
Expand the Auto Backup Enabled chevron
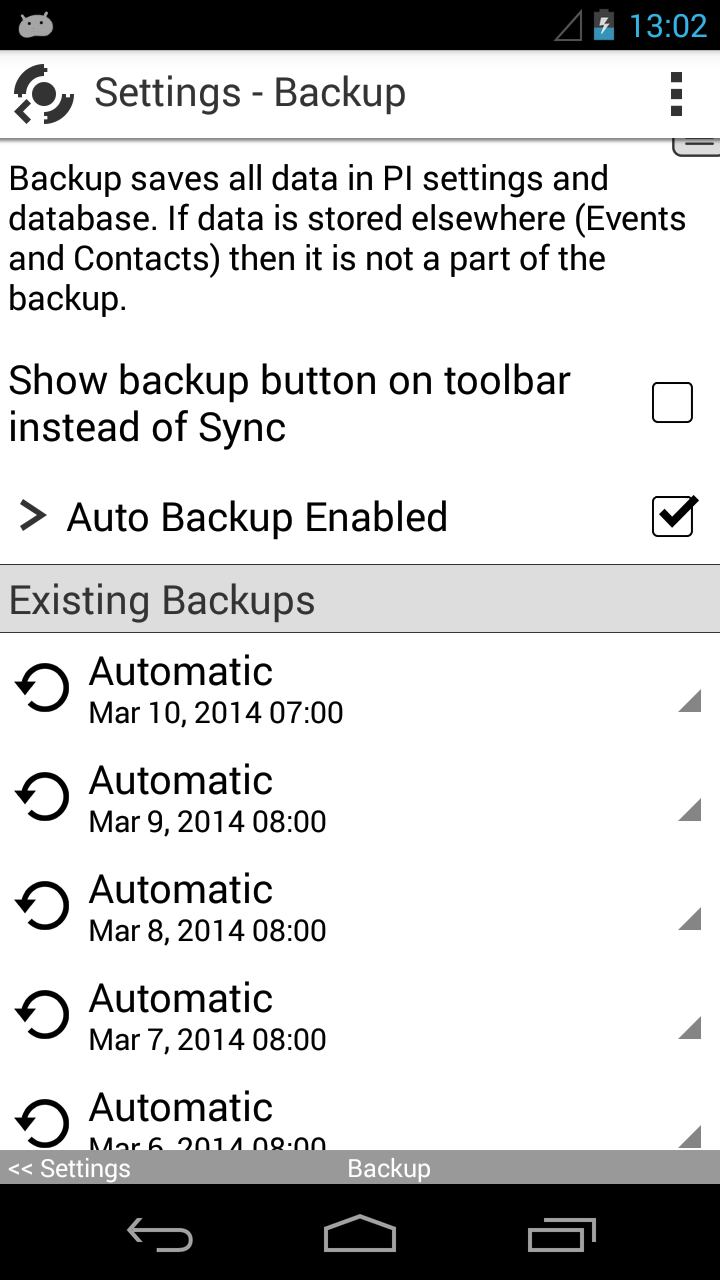(33, 516)
